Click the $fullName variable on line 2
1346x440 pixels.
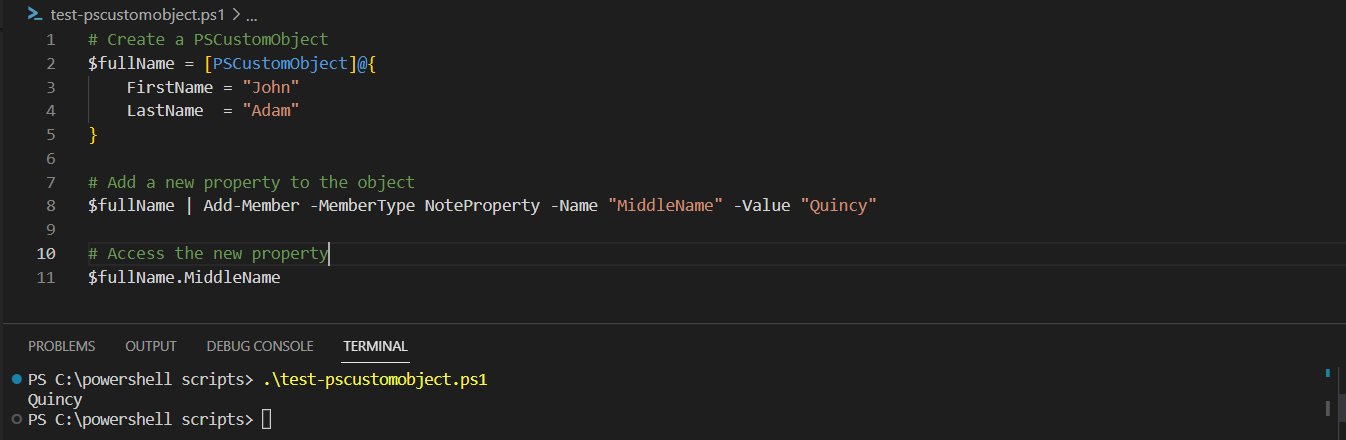click(x=131, y=64)
